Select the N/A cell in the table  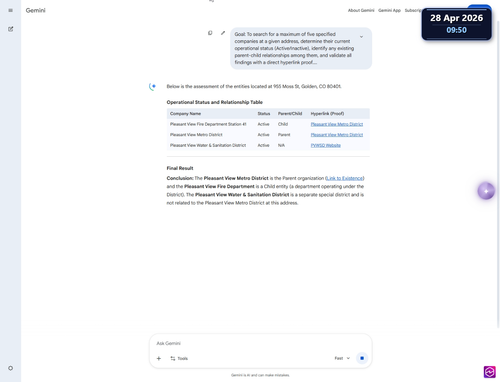[281, 145]
